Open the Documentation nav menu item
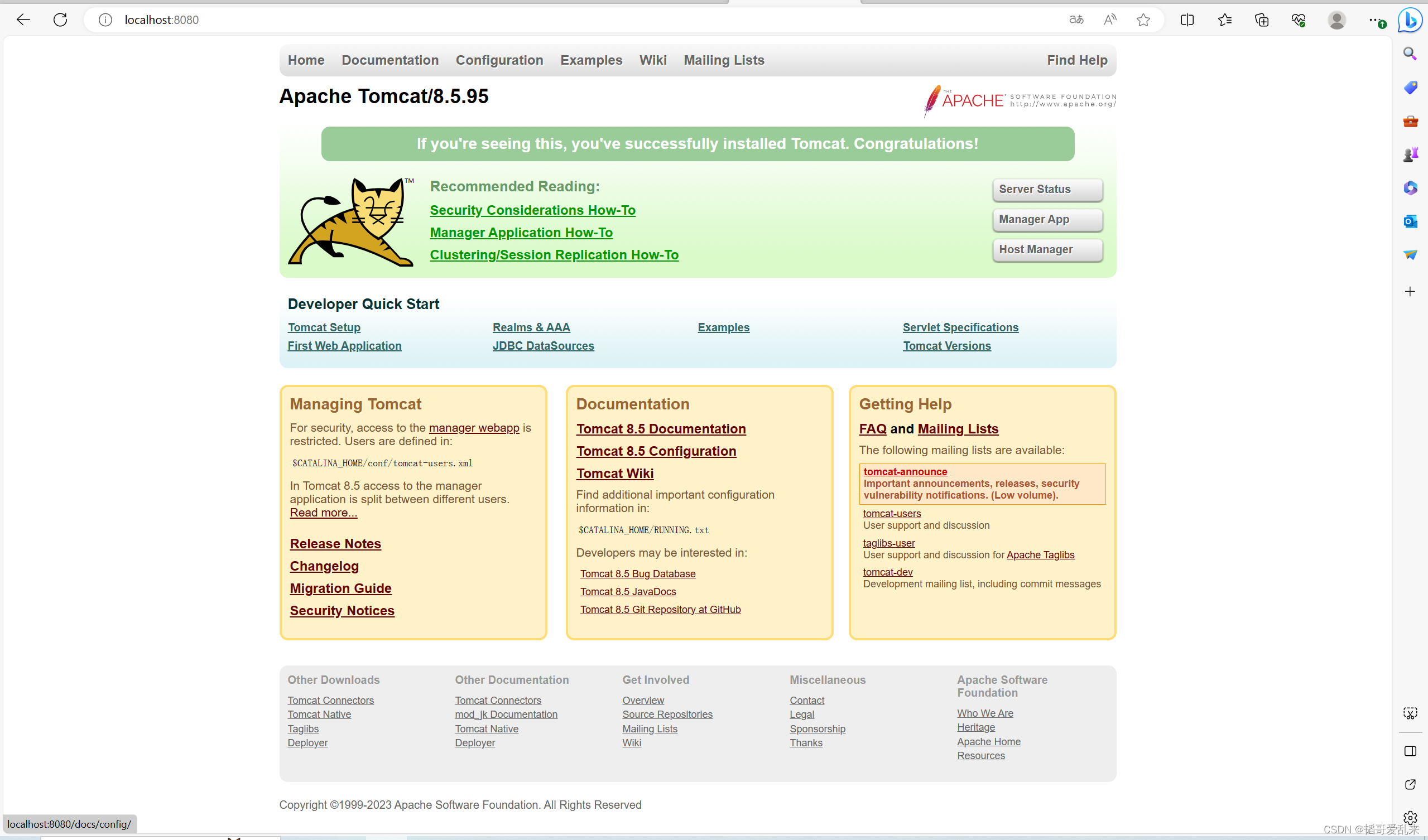 pos(390,60)
